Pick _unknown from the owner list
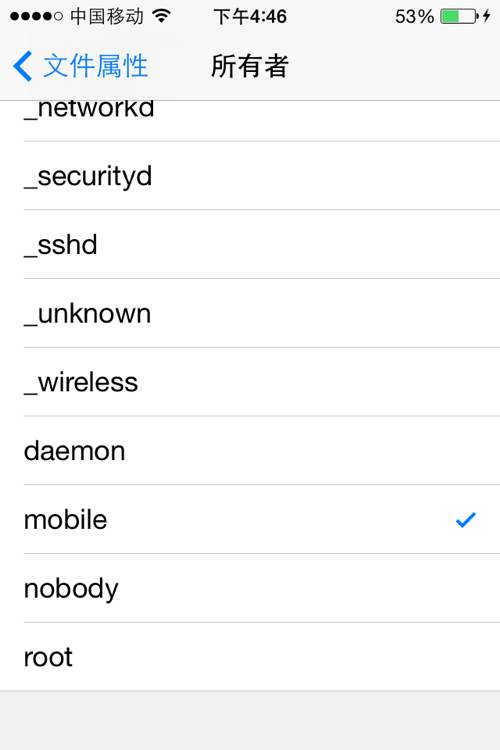The image size is (500, 750). point(250,313)
